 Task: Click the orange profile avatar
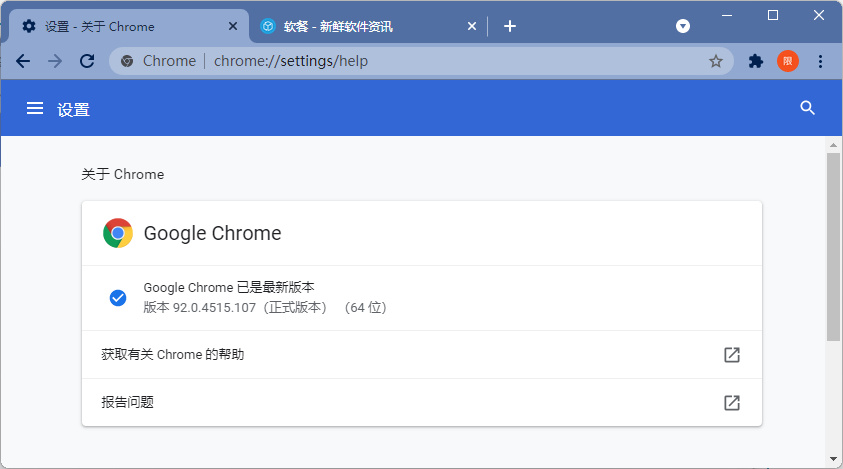788,61
